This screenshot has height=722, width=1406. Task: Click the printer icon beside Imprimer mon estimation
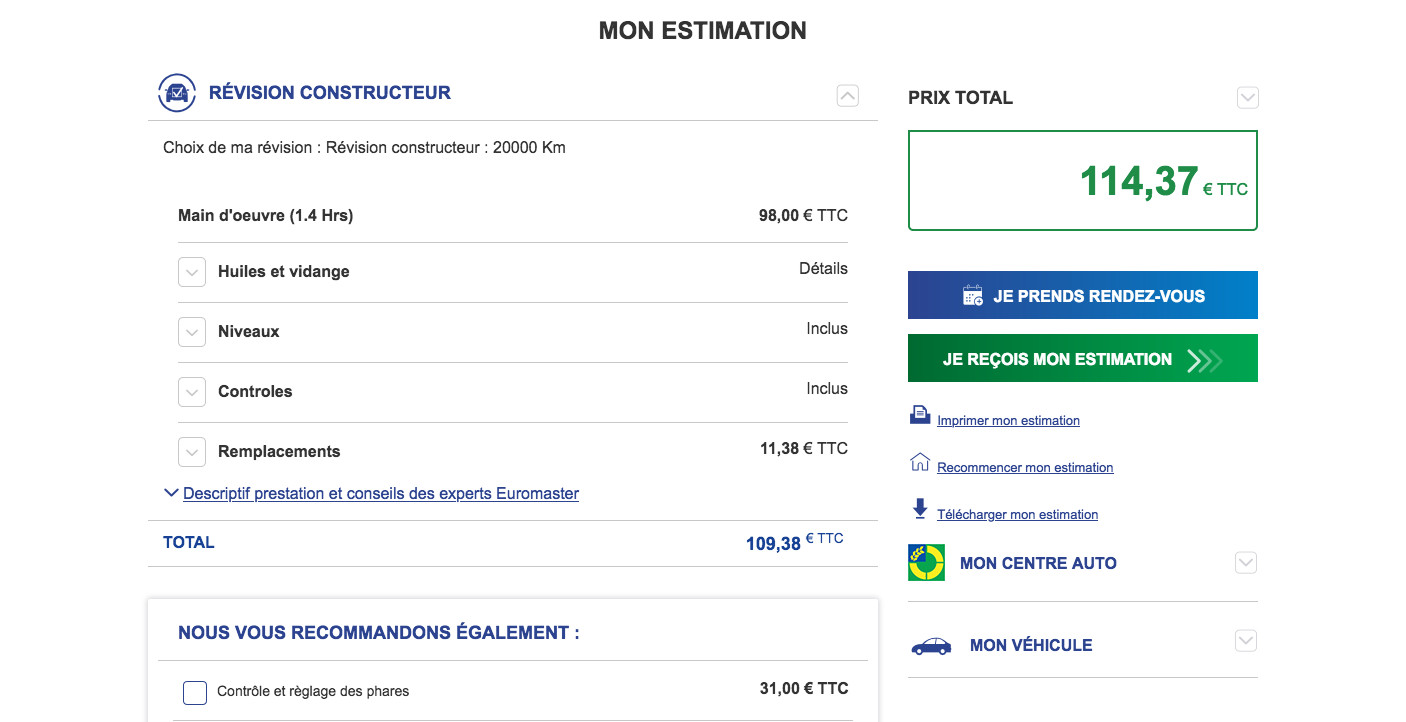point(920,415)
